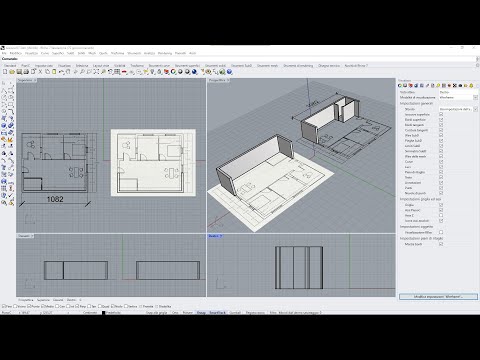Switch to Standard toolbar tab
The image size is (480, 360).
[10, 66]
